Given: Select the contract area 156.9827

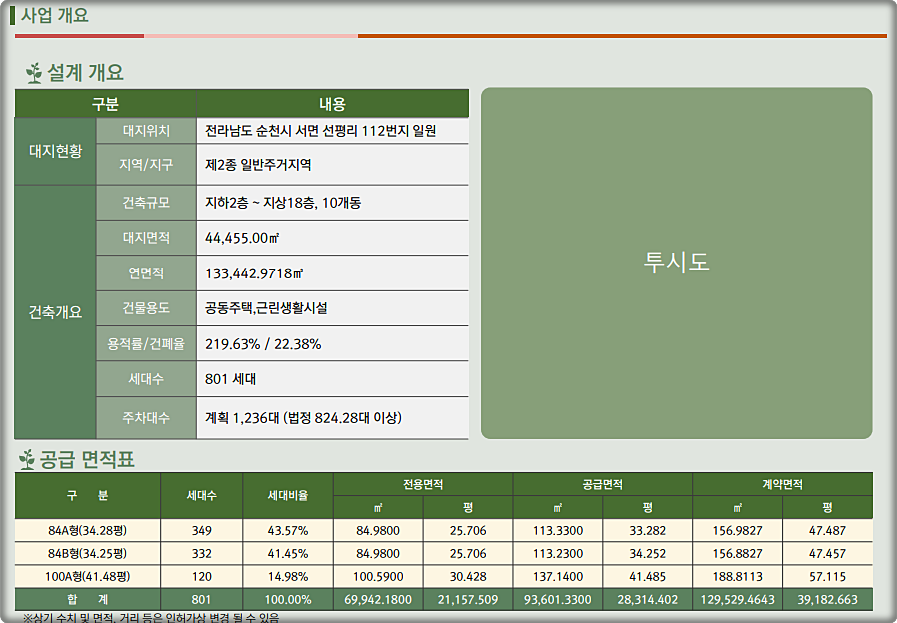Looking at the screenshot, I should pyautogui.click(x=737, y=531).
